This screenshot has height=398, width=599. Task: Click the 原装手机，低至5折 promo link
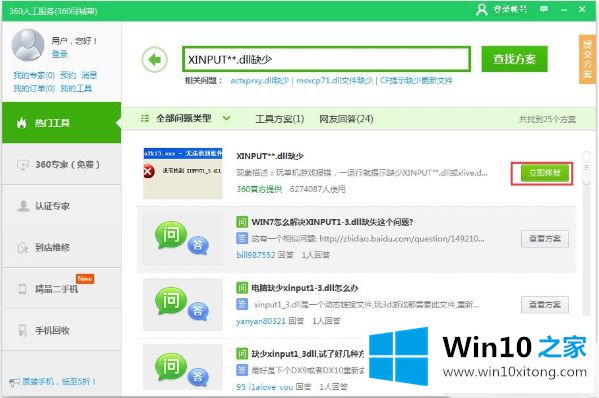[x=58, y=382]
